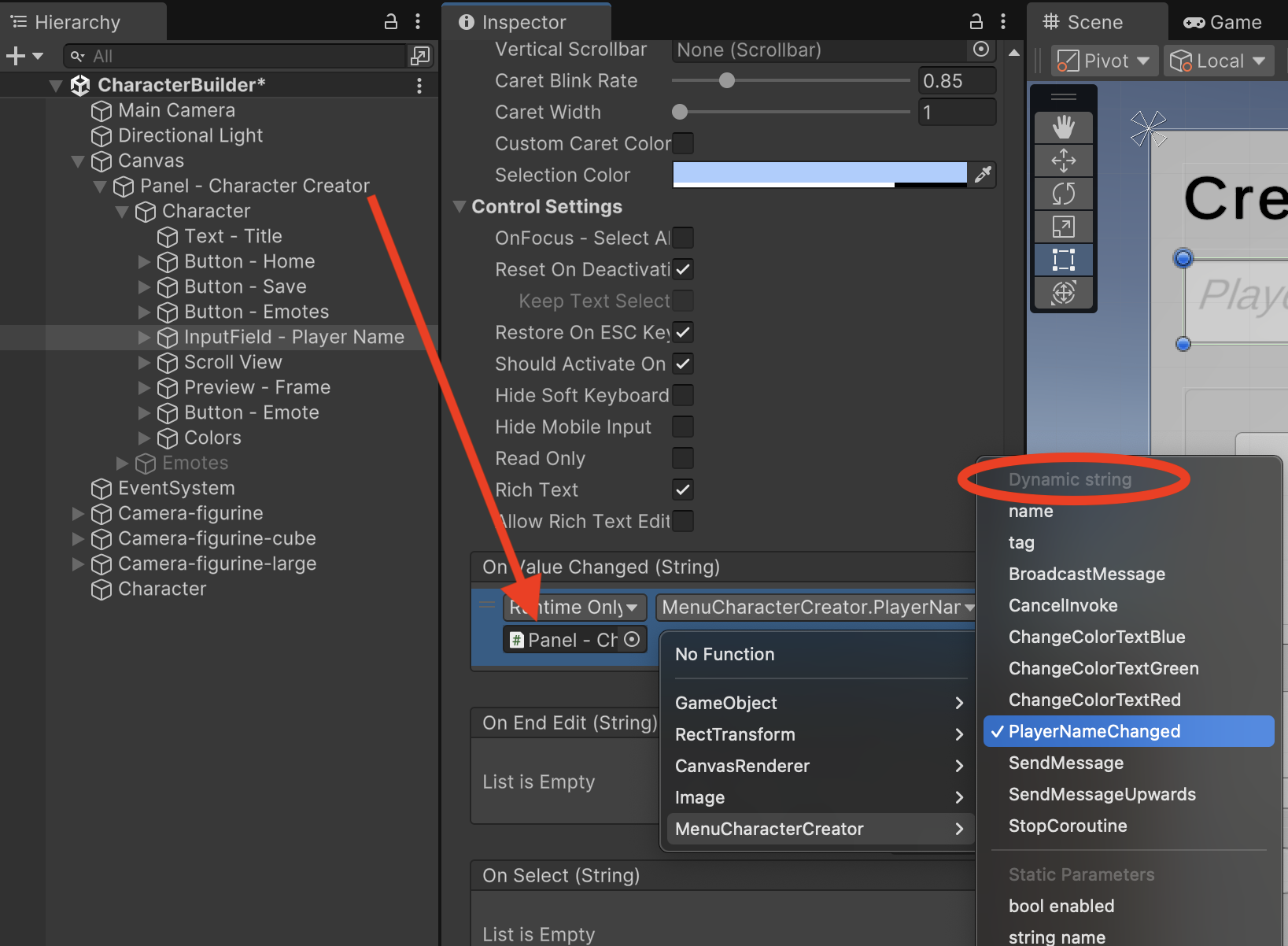Select the Move tool in Scene view

point(1063,161)
